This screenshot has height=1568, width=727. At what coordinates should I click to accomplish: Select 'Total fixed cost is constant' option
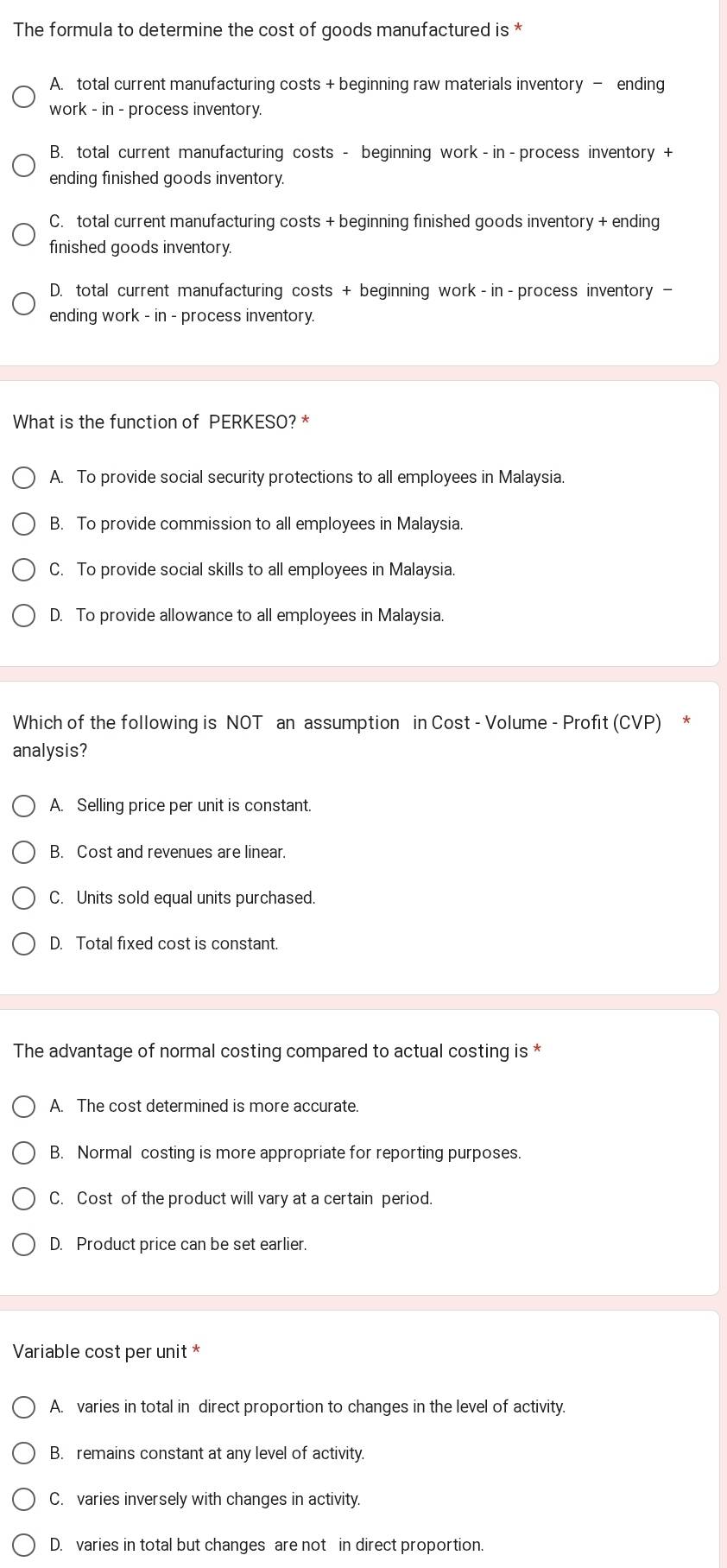[x=23, y=944]
